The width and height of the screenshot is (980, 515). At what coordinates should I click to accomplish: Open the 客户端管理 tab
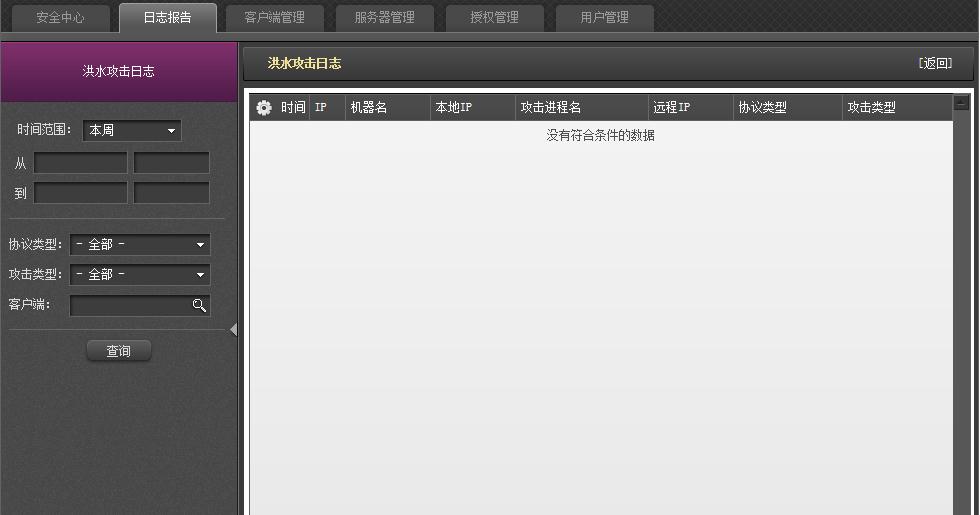pos(275,18)
